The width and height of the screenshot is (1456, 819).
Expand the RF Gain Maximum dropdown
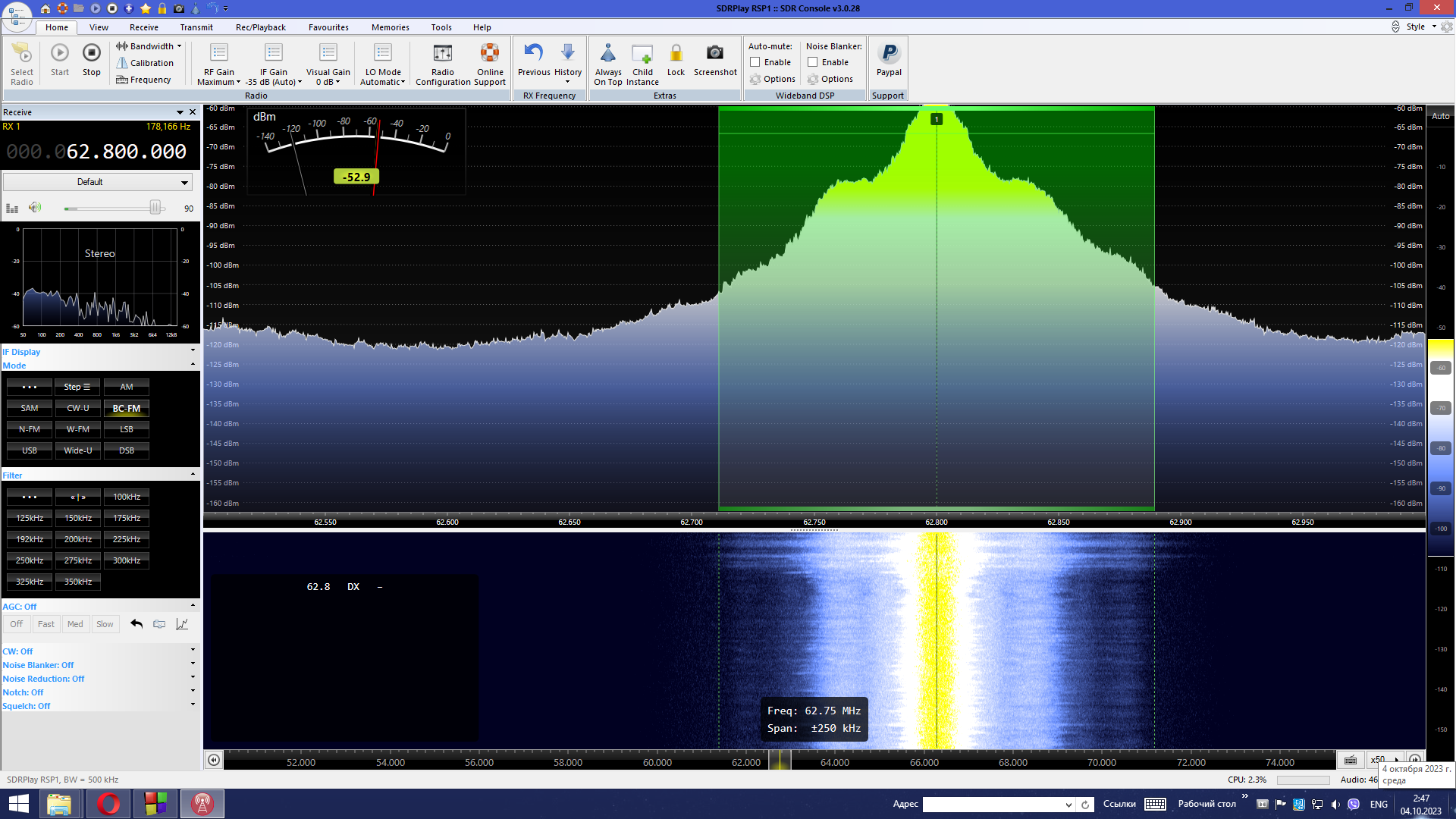click(218, 82)
